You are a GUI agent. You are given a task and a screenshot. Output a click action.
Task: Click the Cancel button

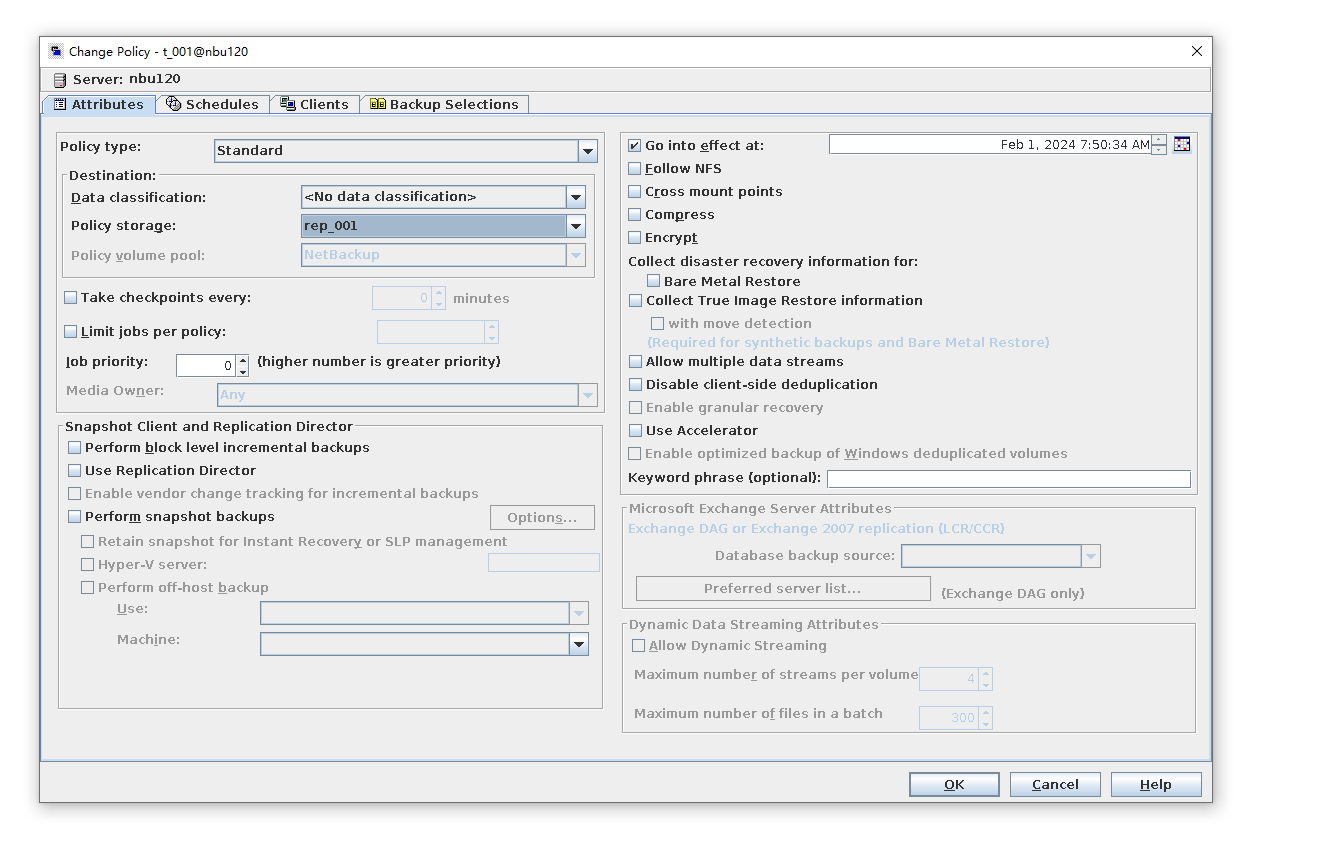(x=1055, y=785)
